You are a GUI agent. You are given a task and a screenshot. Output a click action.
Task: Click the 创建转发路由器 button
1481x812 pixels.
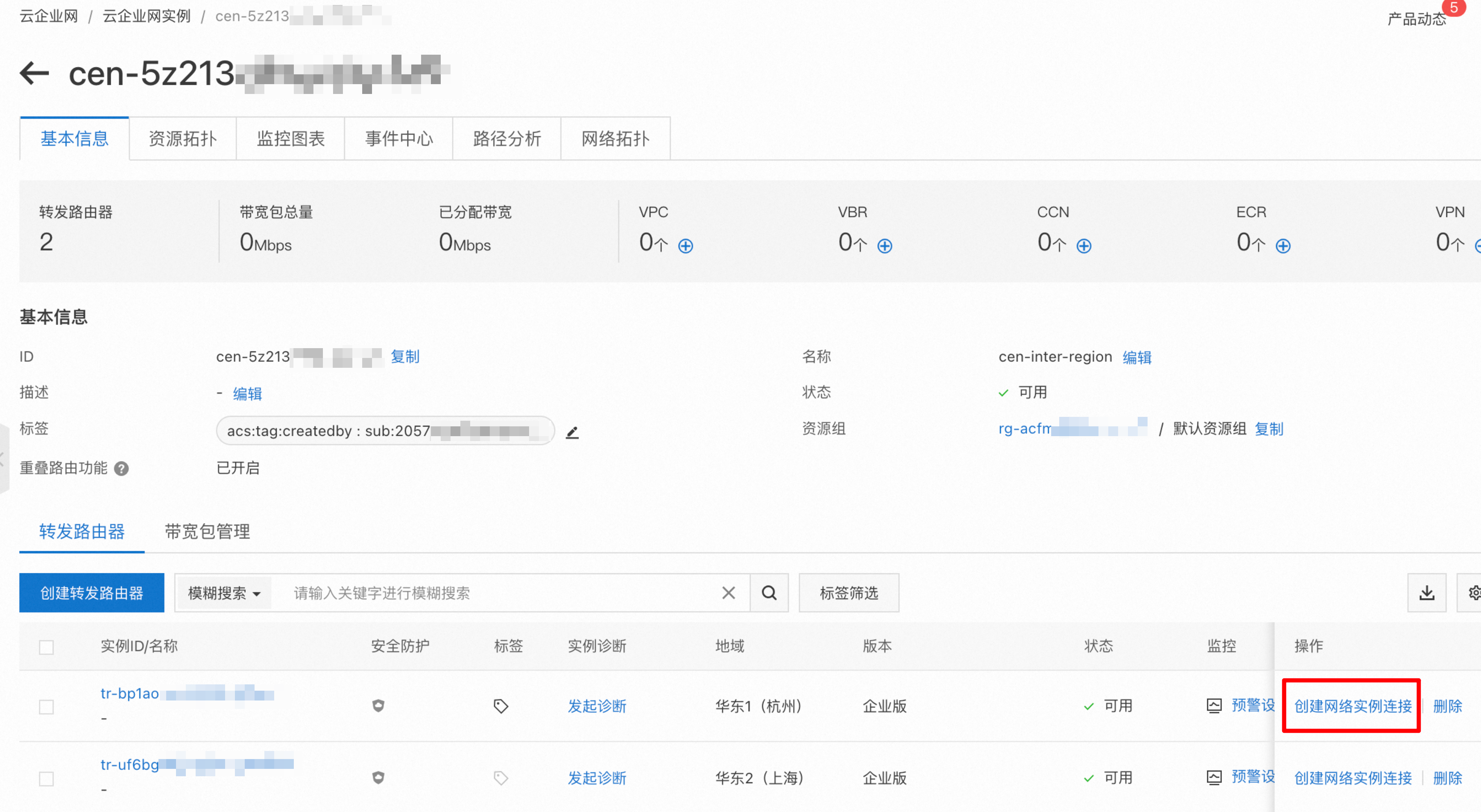point(92,593)
